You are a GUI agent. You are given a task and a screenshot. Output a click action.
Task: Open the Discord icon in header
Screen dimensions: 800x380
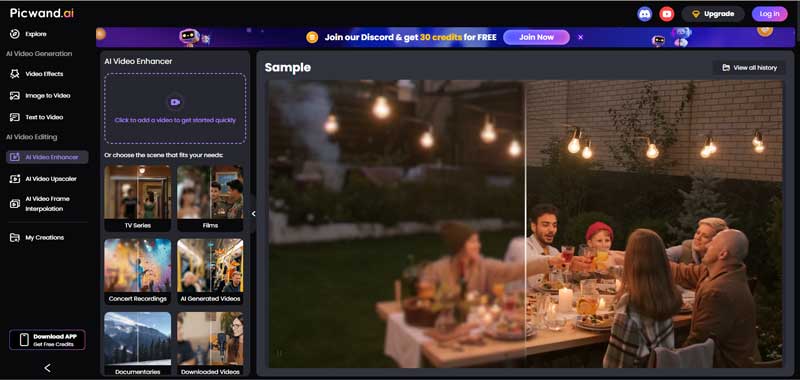[x=645, y=14]
